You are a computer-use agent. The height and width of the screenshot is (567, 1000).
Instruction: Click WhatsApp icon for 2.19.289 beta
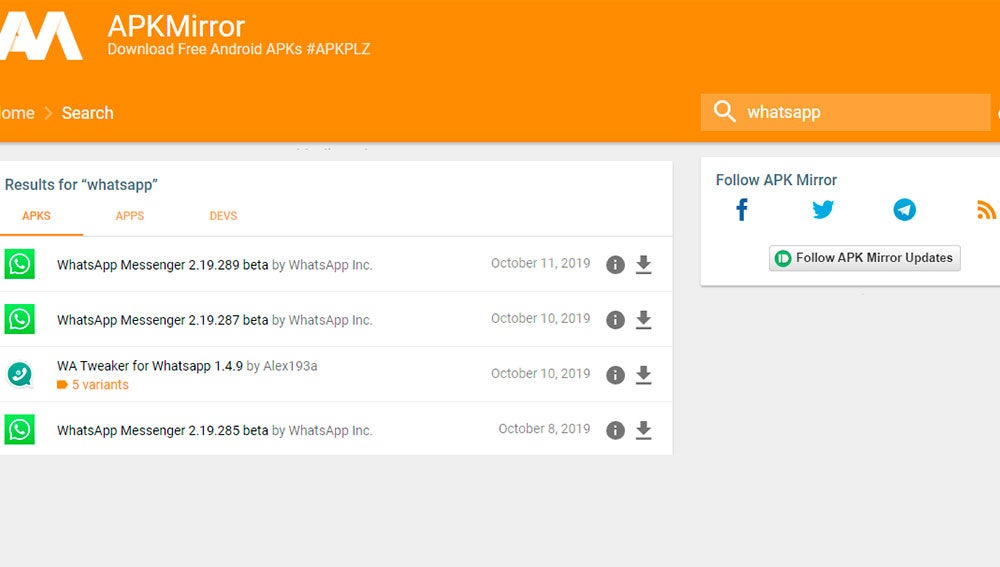pyautogui.click(x=20, y=264)
